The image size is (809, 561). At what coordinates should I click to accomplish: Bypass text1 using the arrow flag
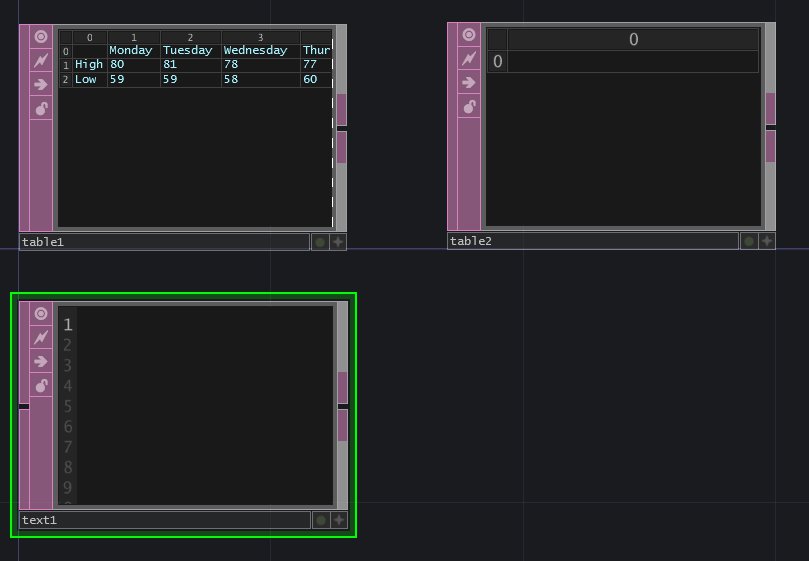click(41, 362)
